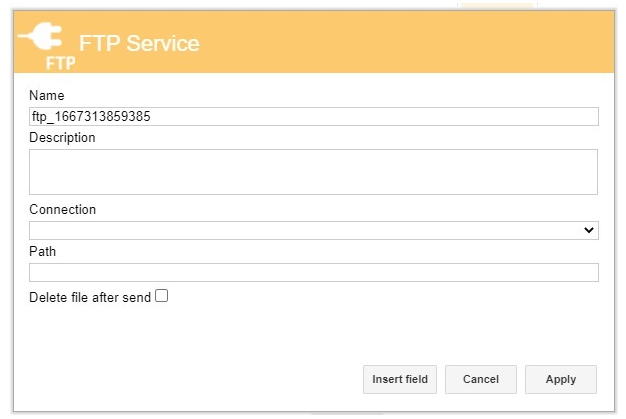Screen dimensions: 626x419
Task: Focus the Description text area
Action: [313, 172]
